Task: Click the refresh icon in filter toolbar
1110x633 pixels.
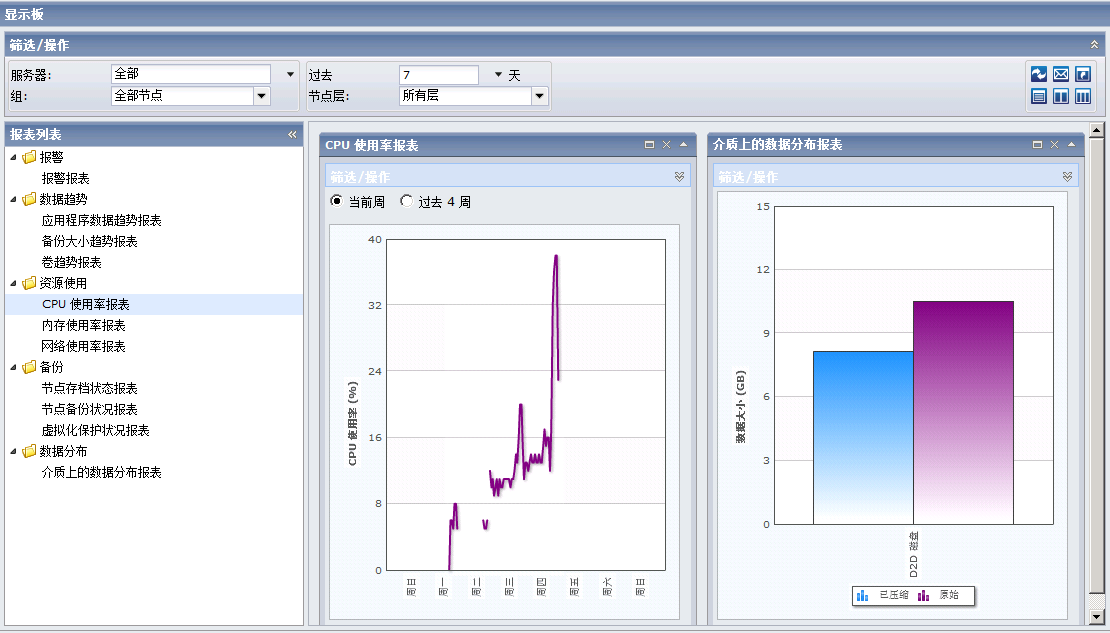Action: point(1039,75)
